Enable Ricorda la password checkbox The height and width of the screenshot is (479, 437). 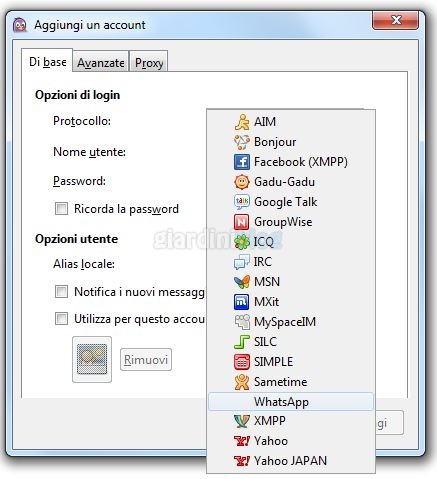click(x=61, y=209)
